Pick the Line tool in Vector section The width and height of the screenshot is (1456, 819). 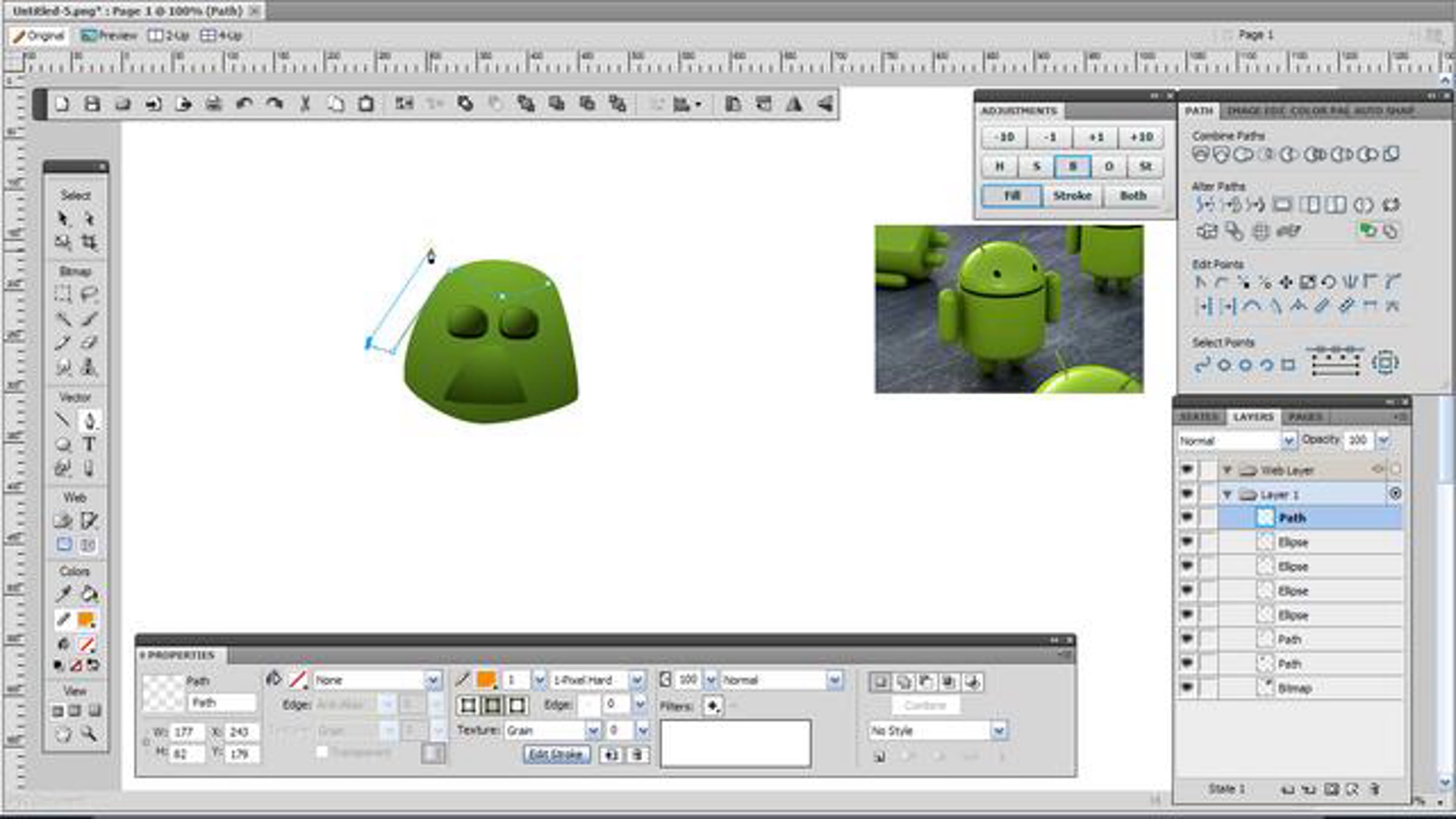pos(63,420)
